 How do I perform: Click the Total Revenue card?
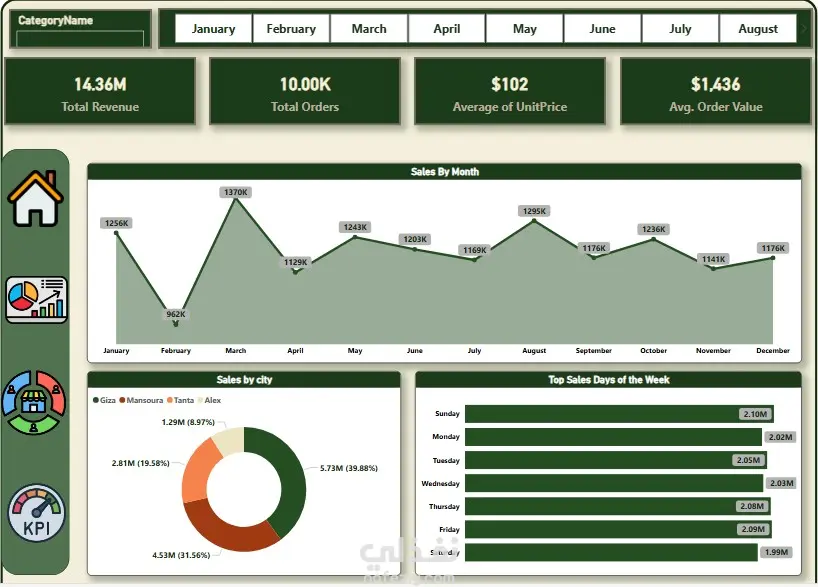tap(100, 91)
